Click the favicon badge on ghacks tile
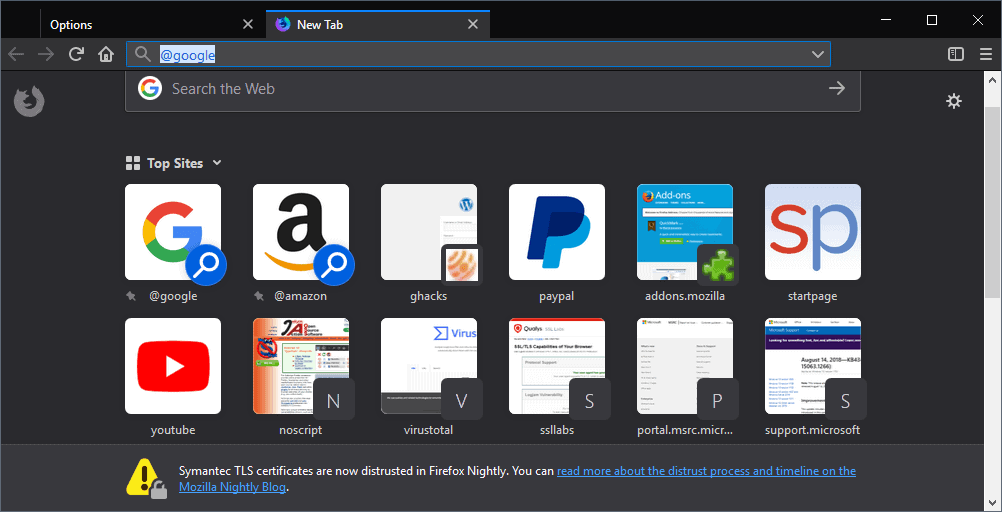 pos(461,265)
